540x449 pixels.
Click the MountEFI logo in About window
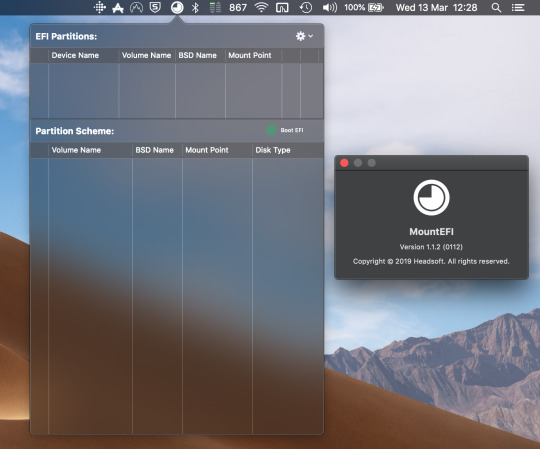(431, 198)
